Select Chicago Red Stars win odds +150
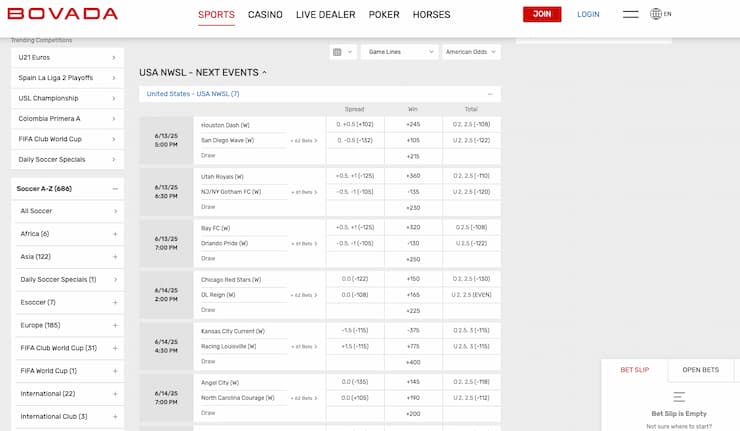 (413, 279)
